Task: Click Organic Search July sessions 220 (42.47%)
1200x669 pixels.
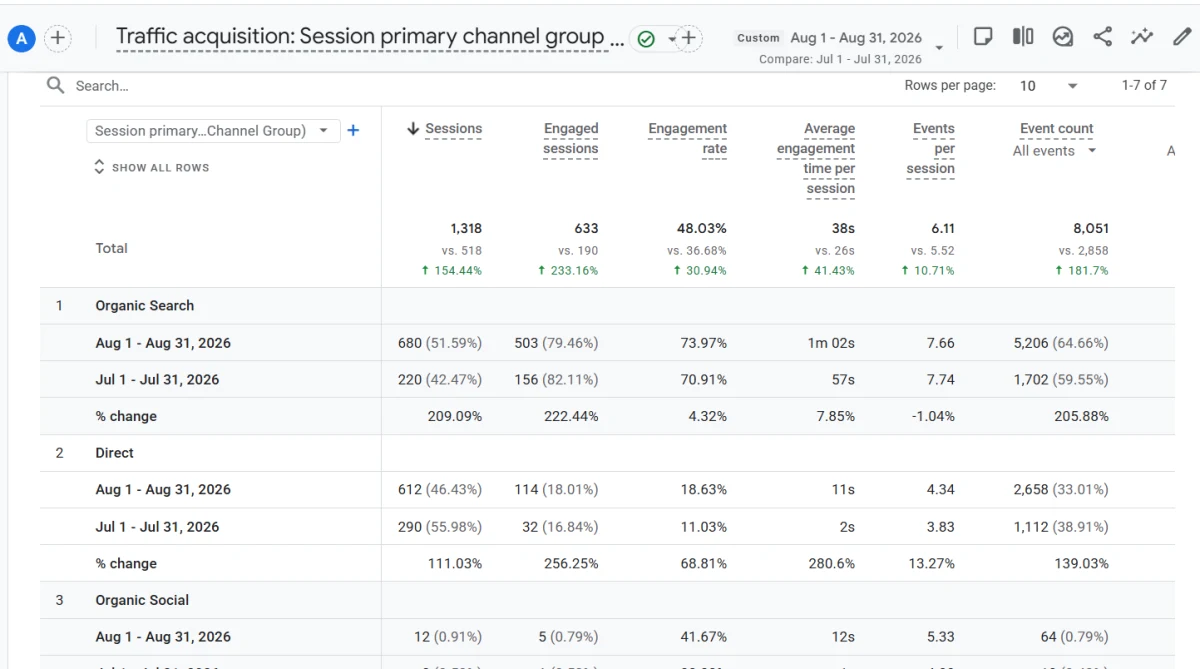Action: [x=440, y=380]
